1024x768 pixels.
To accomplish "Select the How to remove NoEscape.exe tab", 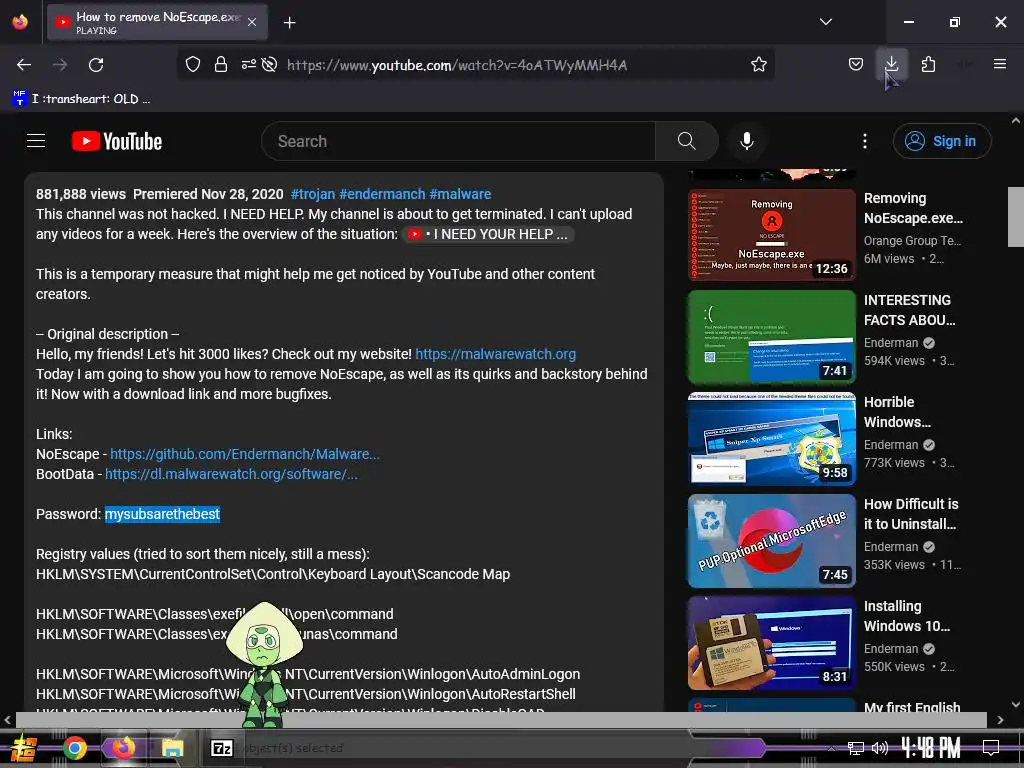I will [x=157, y=22].
